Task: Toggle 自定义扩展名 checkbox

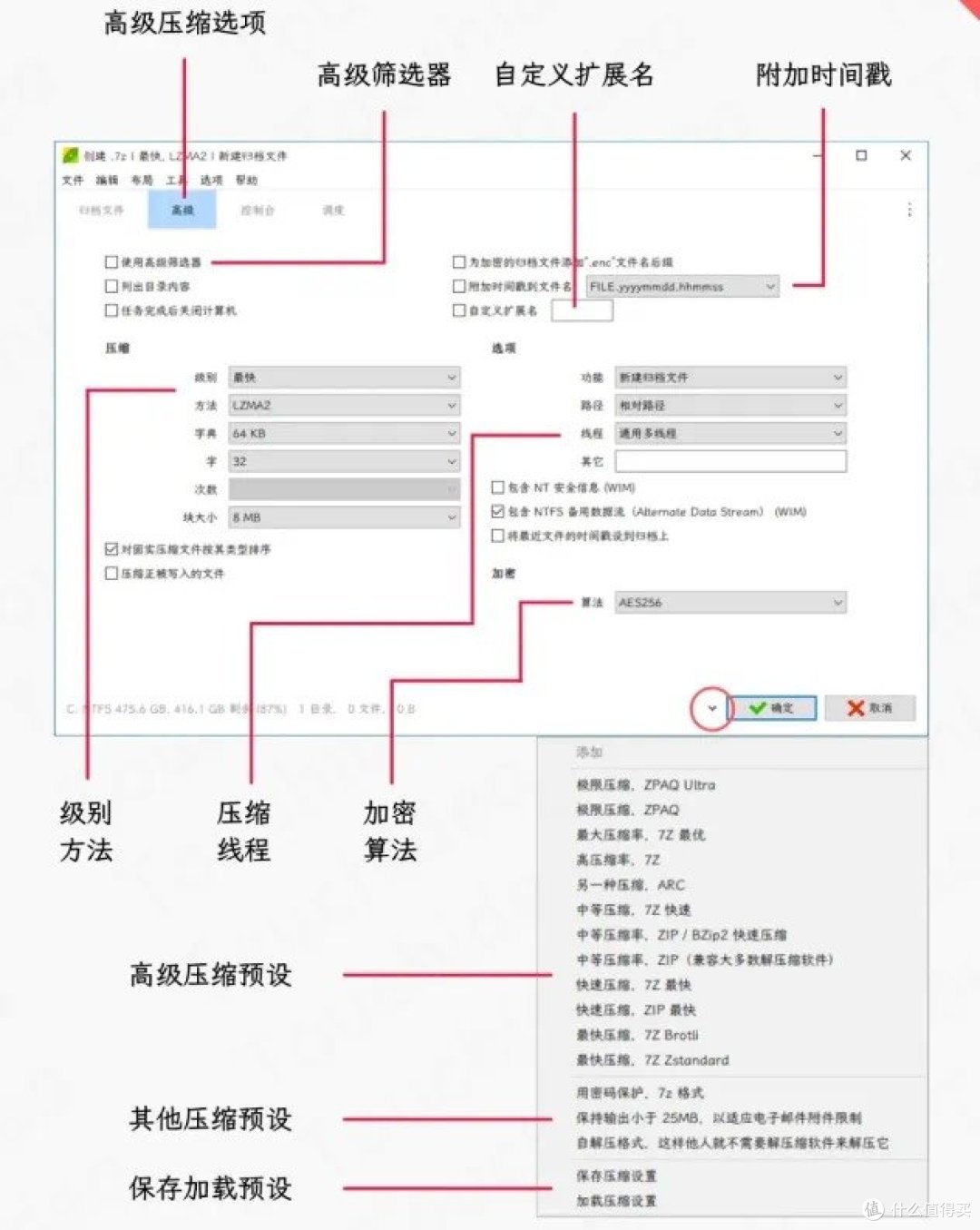Action: tap(459, 310)
